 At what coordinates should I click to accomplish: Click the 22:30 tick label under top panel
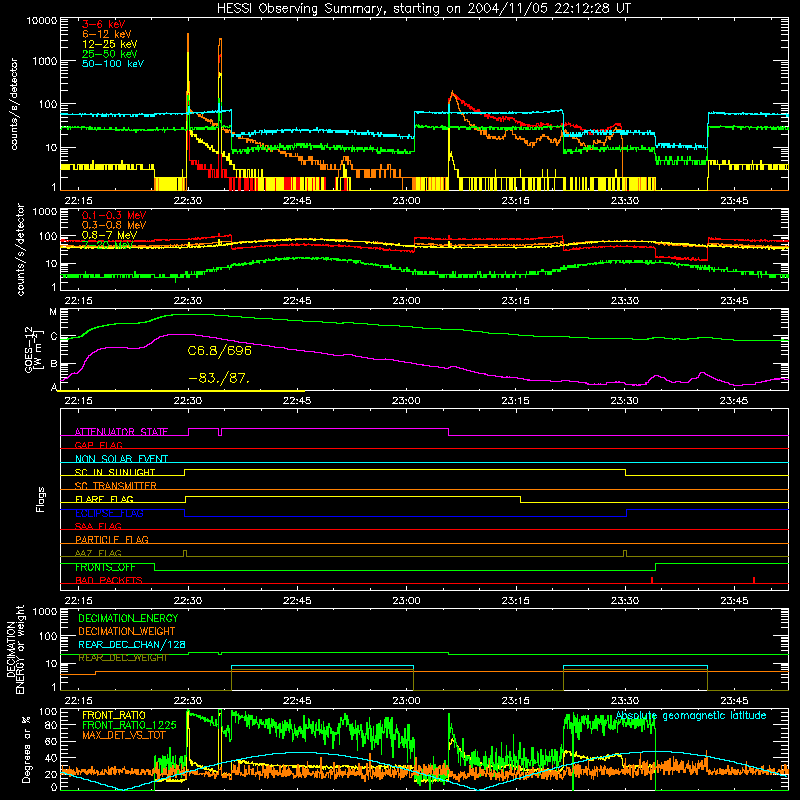tap(188, 201)
